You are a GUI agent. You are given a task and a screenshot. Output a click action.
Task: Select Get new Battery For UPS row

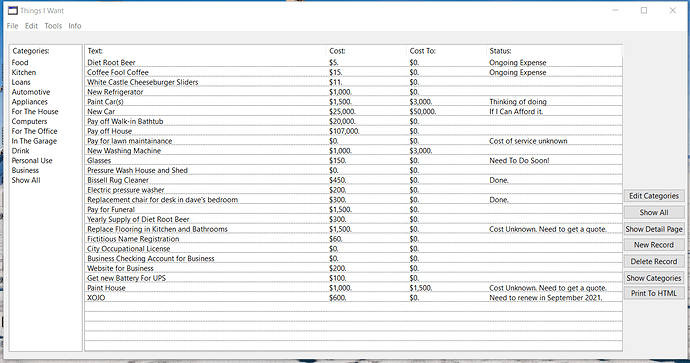353,278
